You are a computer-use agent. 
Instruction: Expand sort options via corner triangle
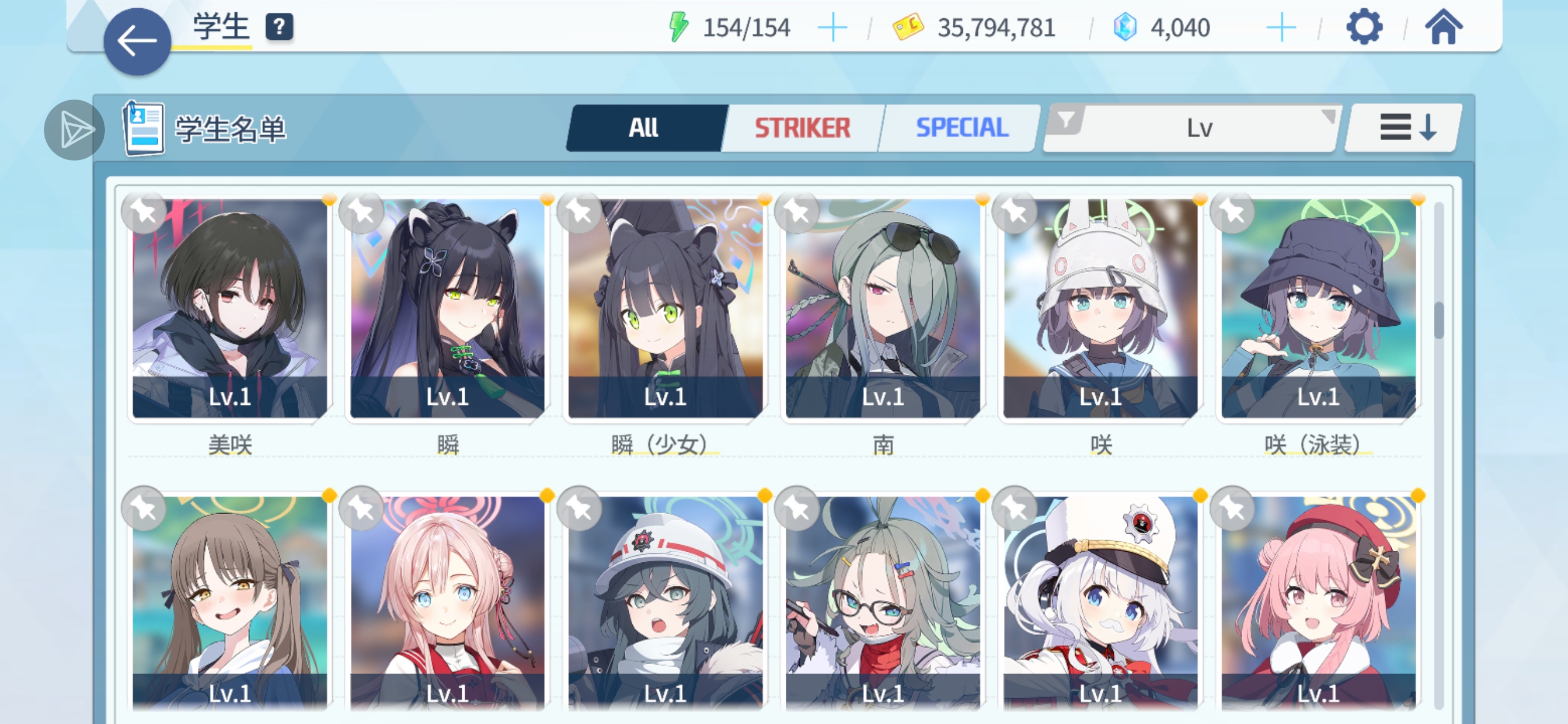point(1328,115)
